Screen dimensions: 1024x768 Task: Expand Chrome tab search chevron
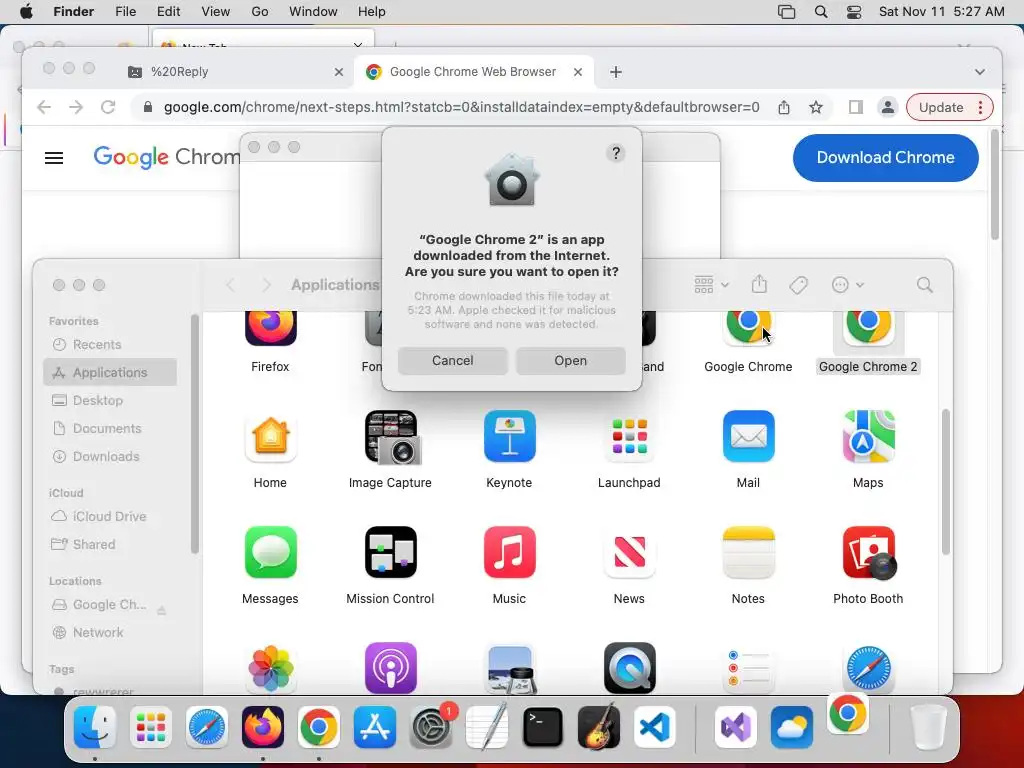[980, 72]
